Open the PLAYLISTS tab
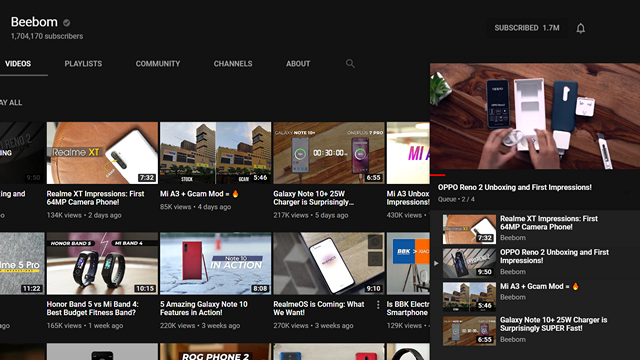Image resolution: width=640 pixels, height=360 pixels. (x=83, y=64)
